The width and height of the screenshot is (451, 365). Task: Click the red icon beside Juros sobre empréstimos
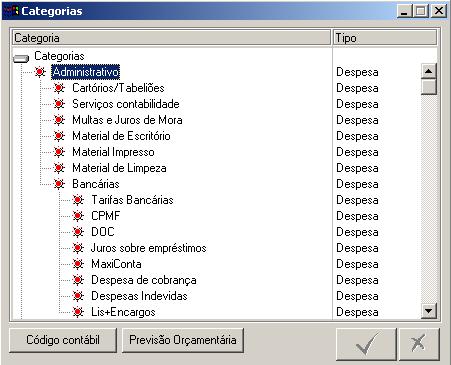(78, 248)
